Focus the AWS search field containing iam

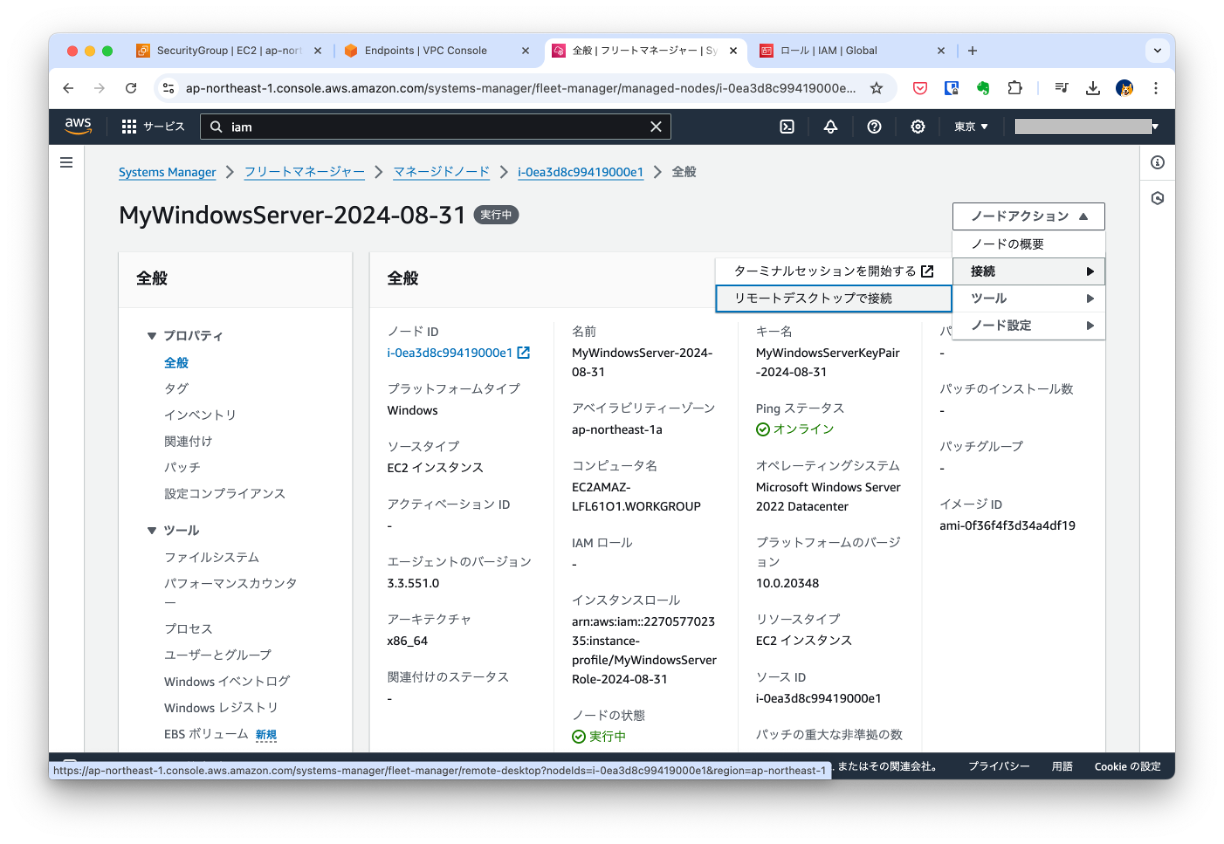435,127
